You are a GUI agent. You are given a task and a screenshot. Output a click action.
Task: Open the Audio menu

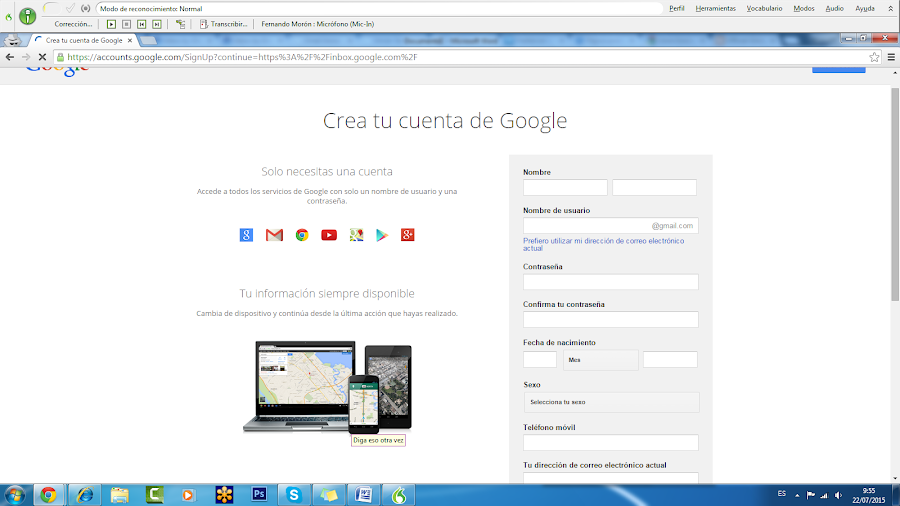835,9
